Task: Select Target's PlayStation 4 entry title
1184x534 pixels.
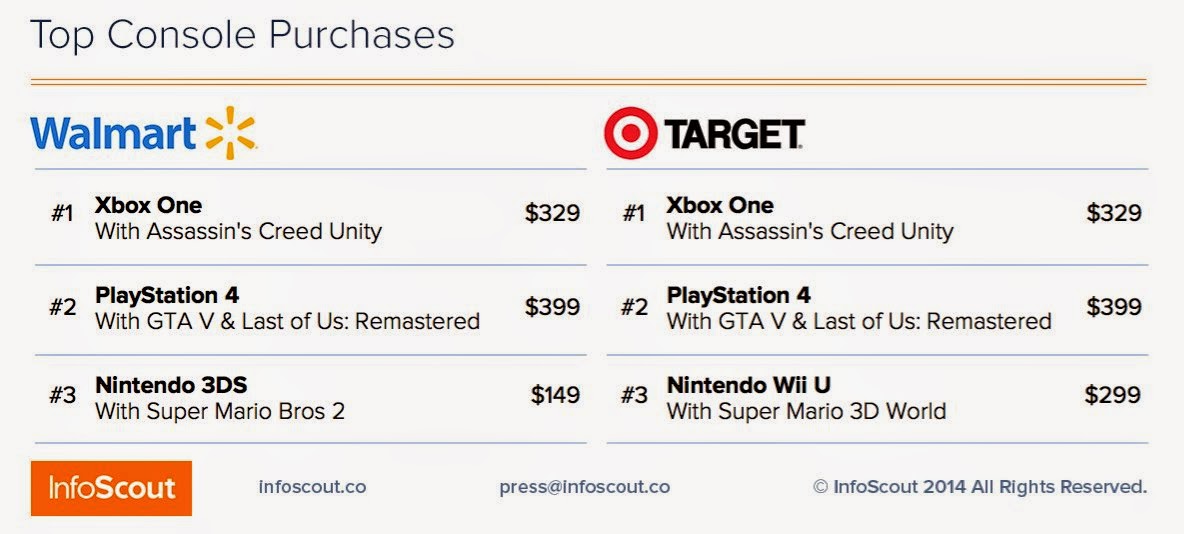Action: pos(739,295)
